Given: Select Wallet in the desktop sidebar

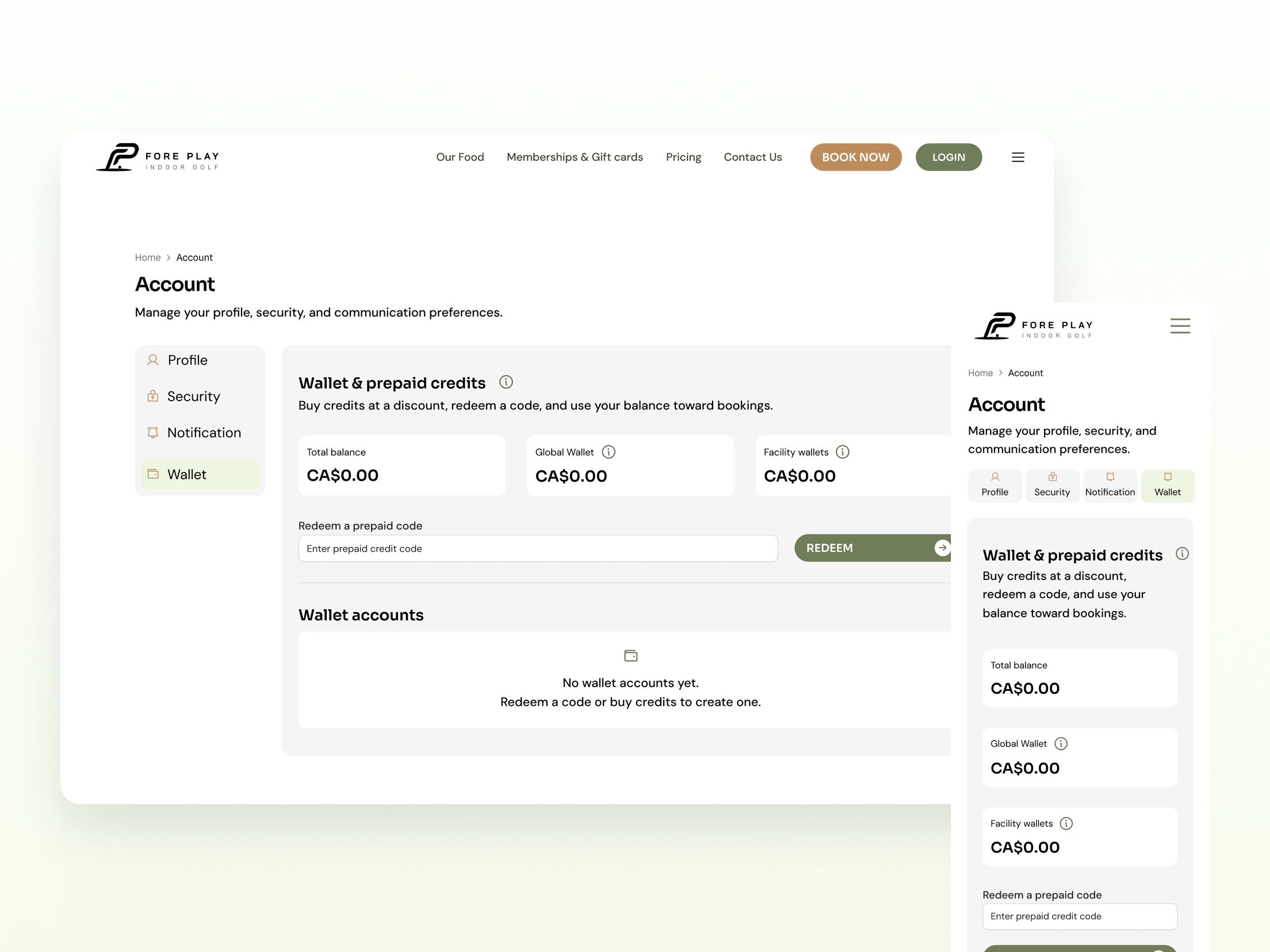Looking at the screenshot, I should coord(200,474).
